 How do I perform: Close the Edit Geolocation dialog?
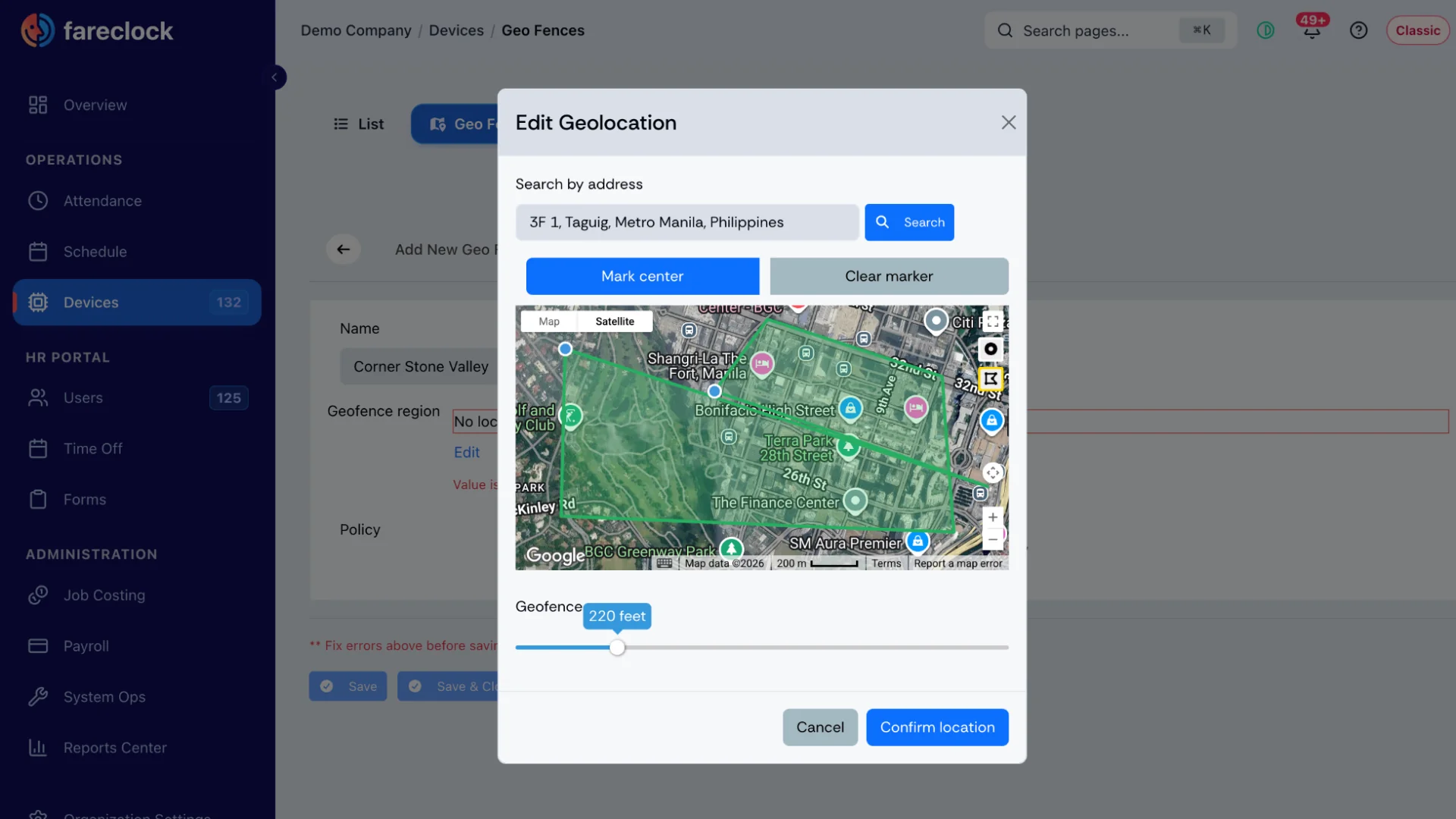(x=1008, y=122)
